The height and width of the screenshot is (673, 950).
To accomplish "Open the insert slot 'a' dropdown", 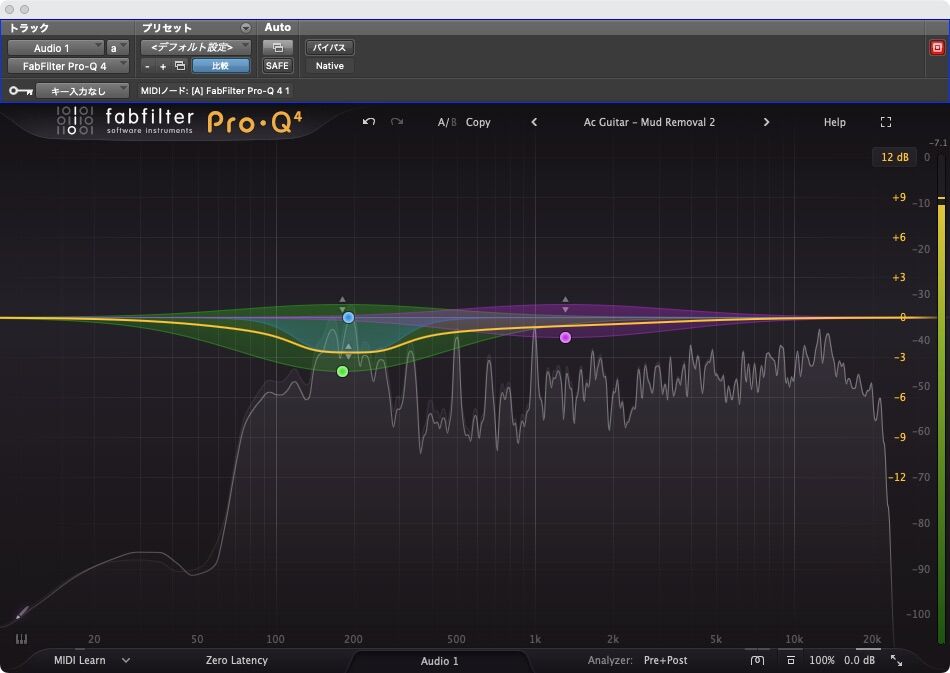I will pyautogui.click(x=118, y=47).
